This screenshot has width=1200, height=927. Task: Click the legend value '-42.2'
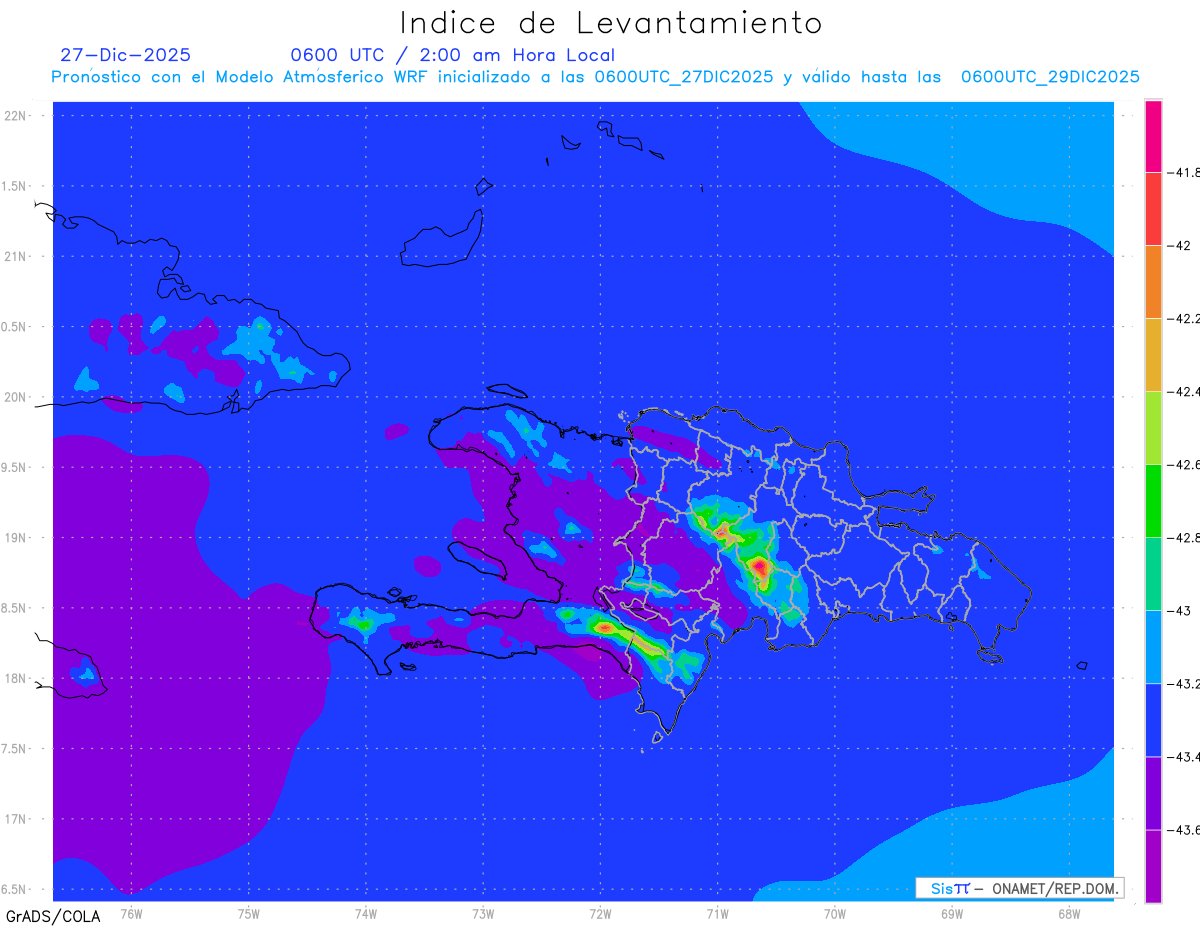click(1185, 319)
